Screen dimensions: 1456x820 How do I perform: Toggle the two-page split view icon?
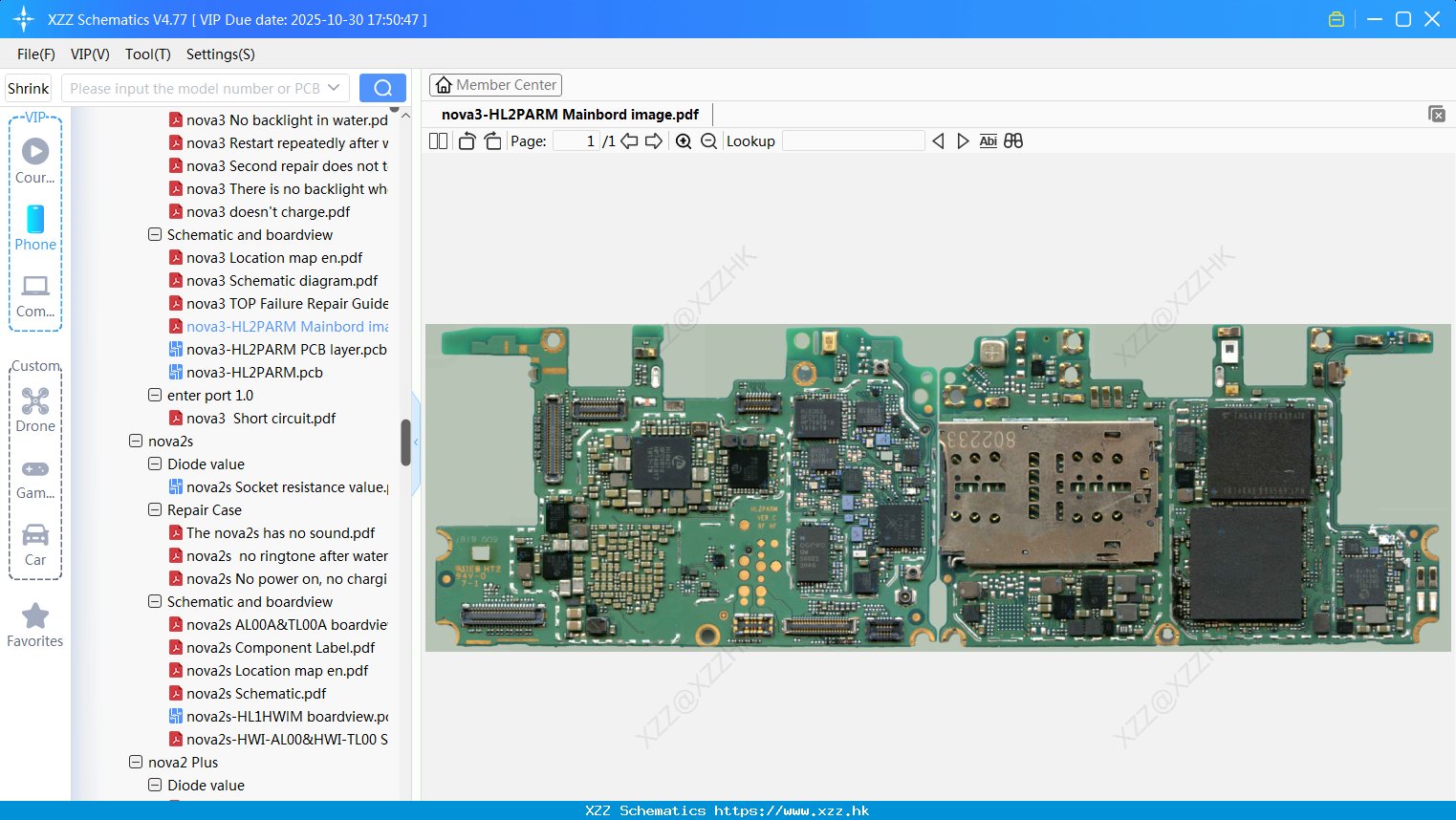(x=438, y=141)
